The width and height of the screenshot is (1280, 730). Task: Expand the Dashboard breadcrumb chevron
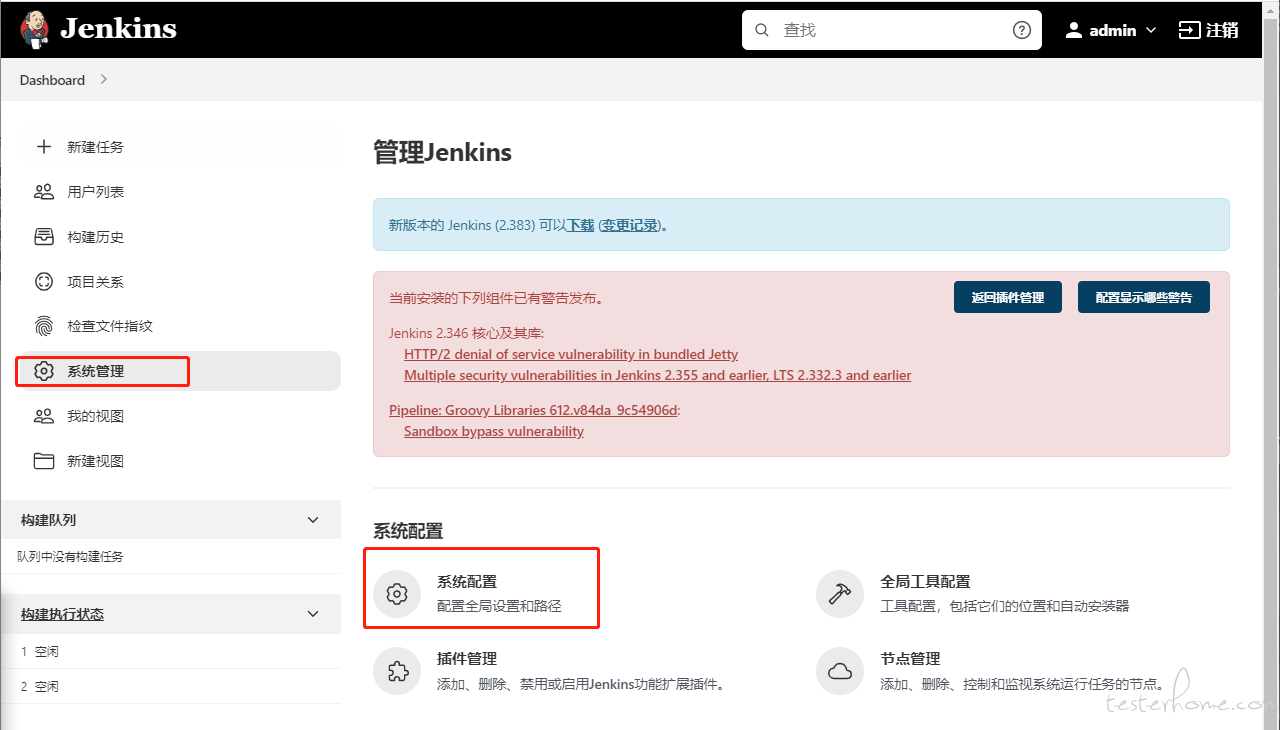click(104, 79)
